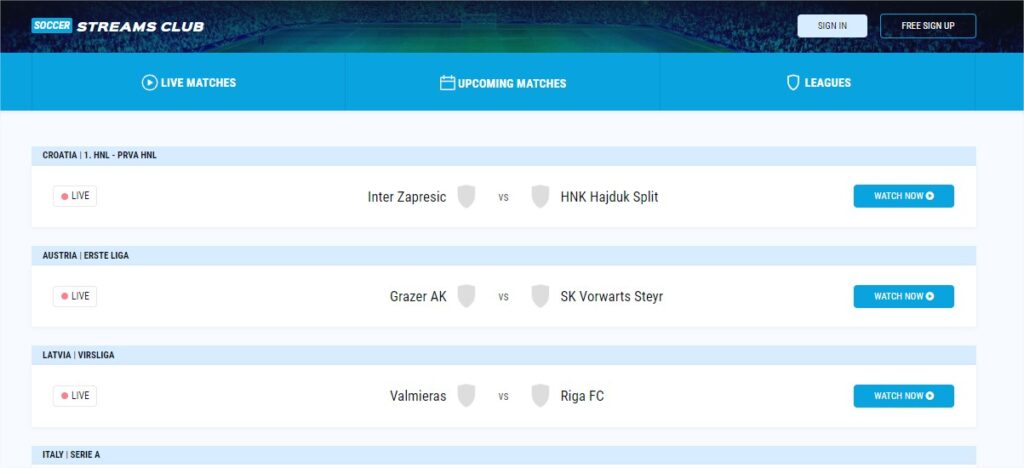Viewport: 1024px width, 468px height.
Task: Click the calendar icon beside Upcoming Matches
Action: tap(447, 83)
